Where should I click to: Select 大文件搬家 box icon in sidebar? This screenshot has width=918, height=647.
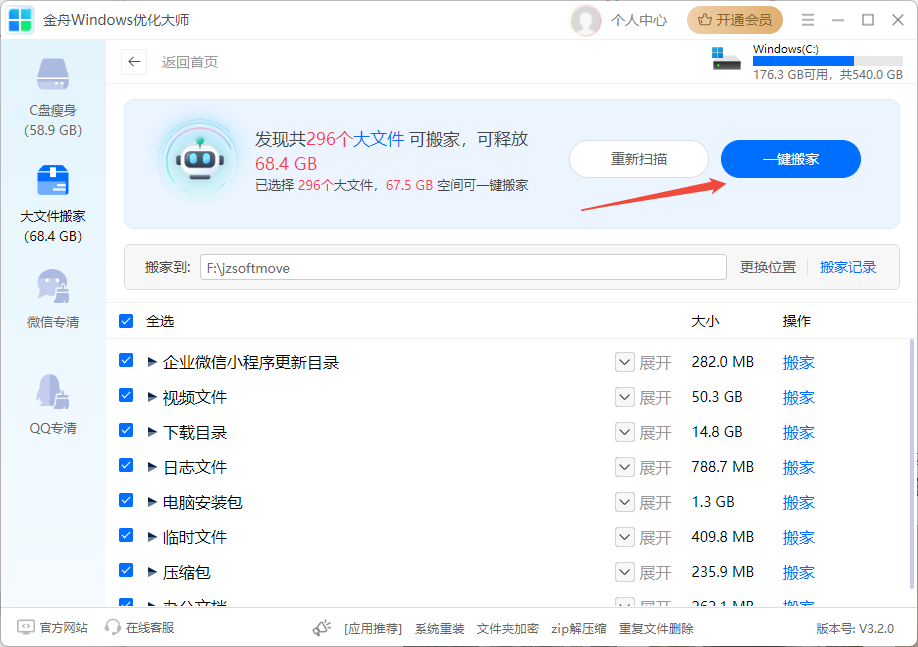(x=53, y=180)
